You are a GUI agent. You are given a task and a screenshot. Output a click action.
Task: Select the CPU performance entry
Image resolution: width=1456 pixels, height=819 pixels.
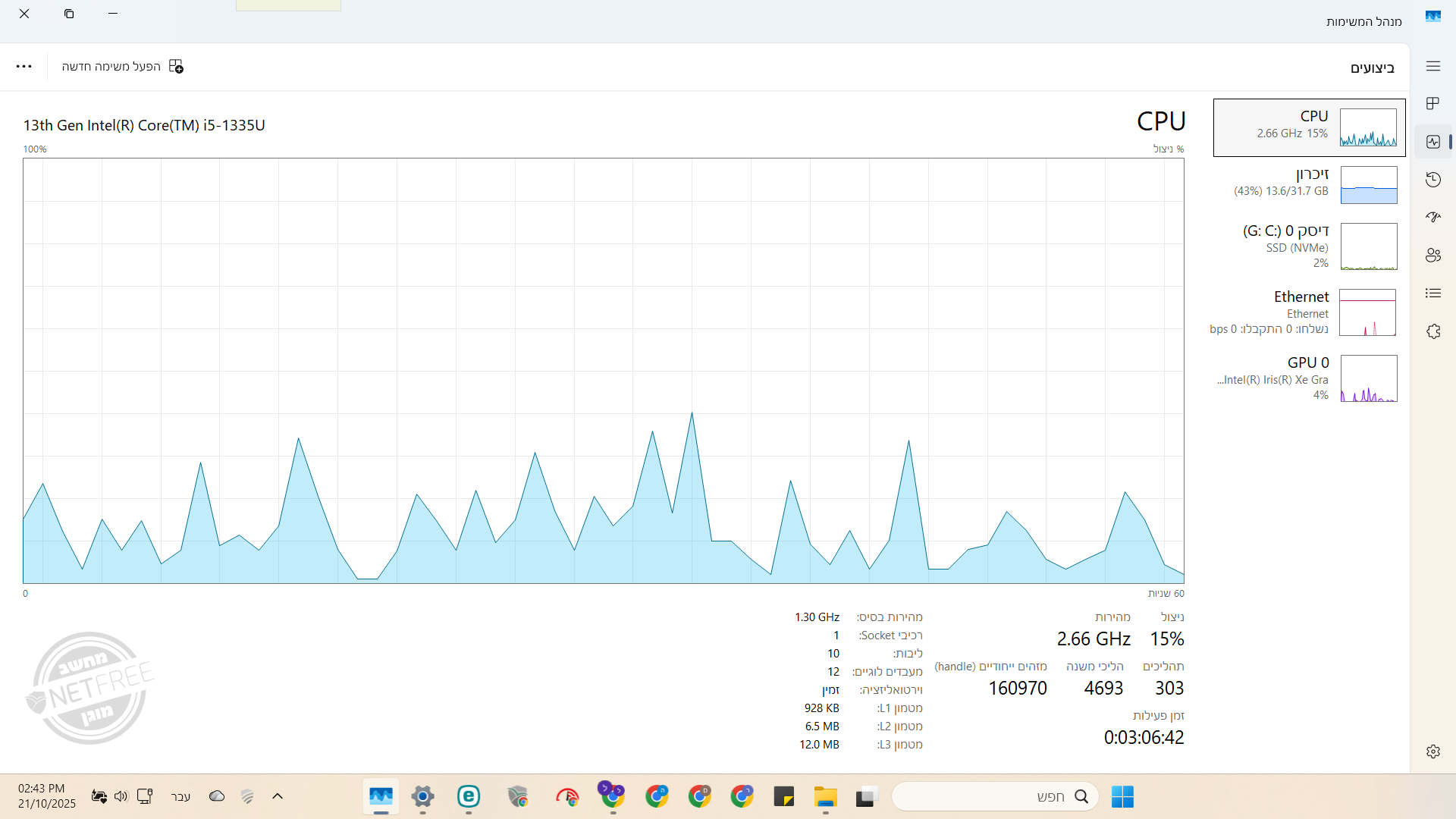point(1309,127)
